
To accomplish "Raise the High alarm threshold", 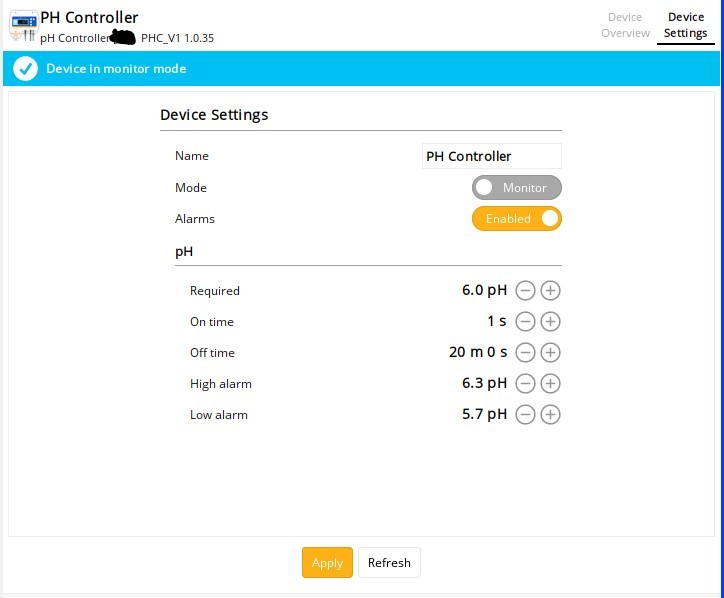I will (550, 384).
